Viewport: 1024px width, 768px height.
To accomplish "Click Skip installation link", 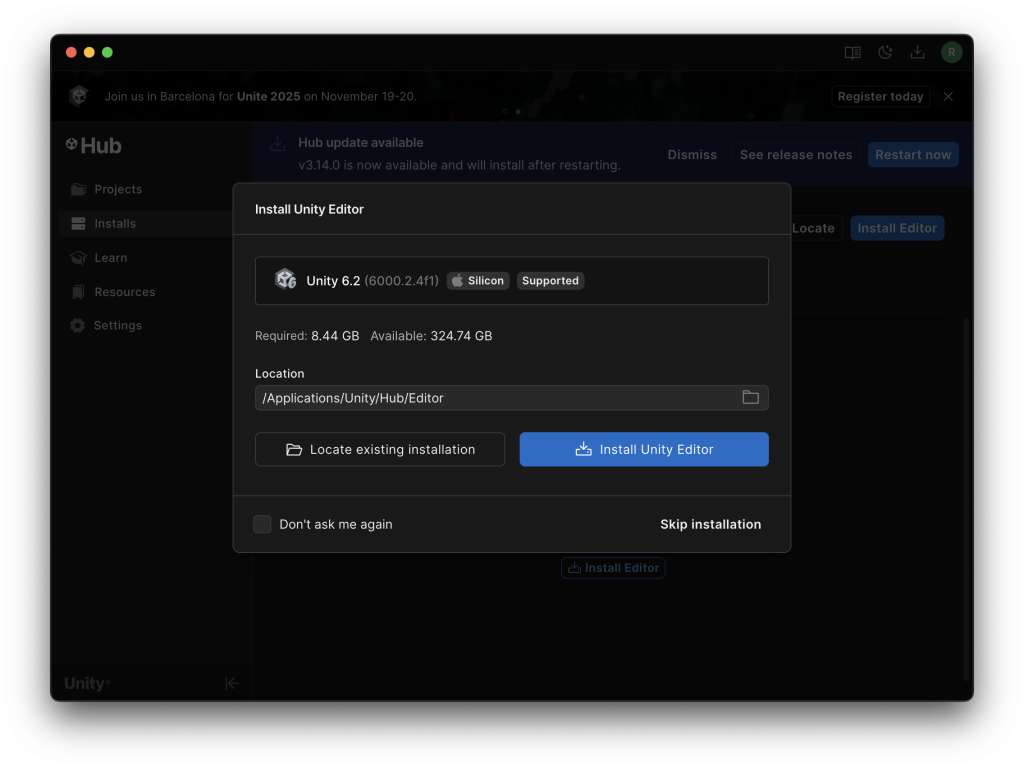I will pyautogui.click(x=711, y=524).
